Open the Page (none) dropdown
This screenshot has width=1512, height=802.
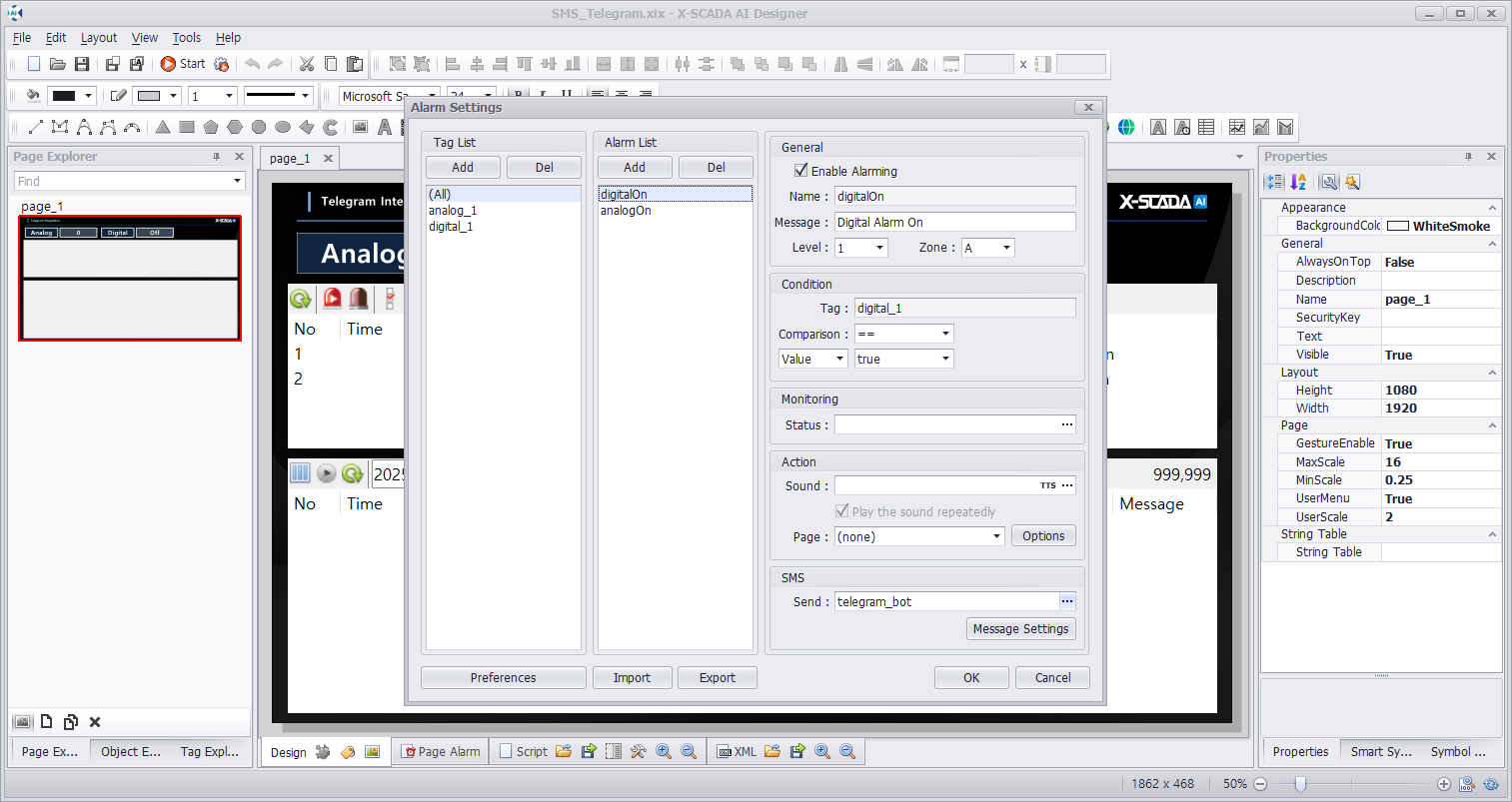pyautogui.click(x=996, y=536)
